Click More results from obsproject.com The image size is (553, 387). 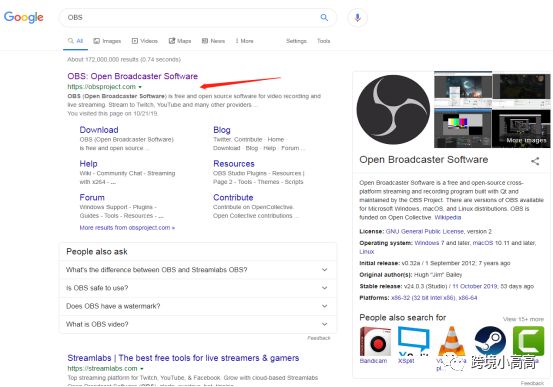(x=127, y=228)
